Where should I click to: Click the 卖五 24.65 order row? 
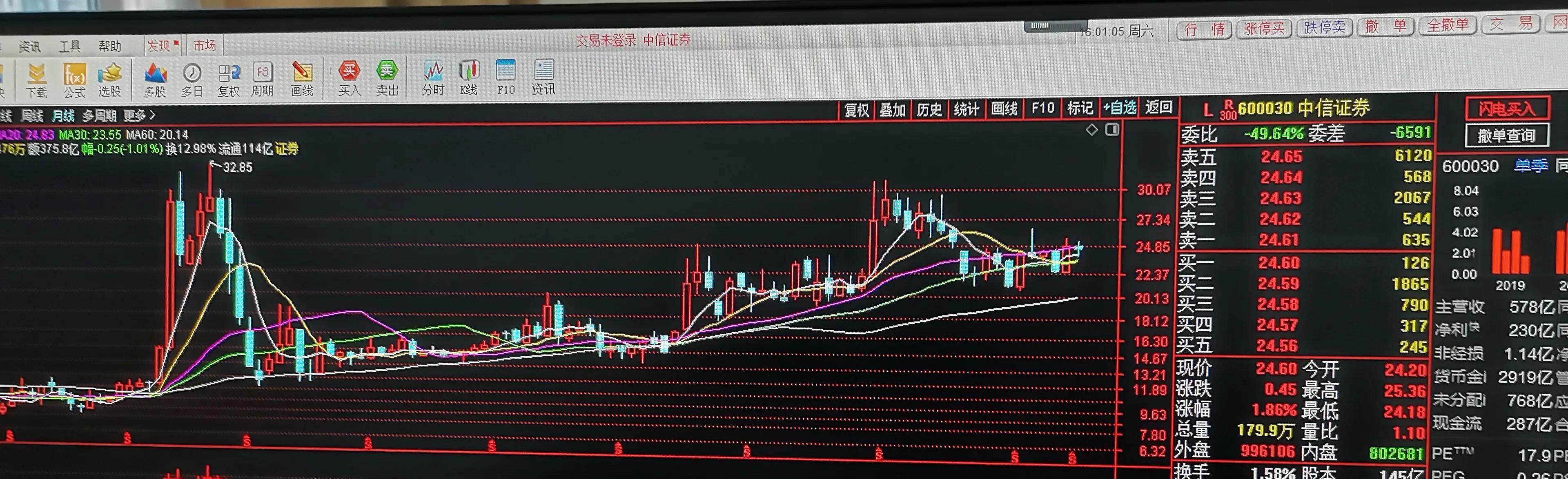[1306, 156]
